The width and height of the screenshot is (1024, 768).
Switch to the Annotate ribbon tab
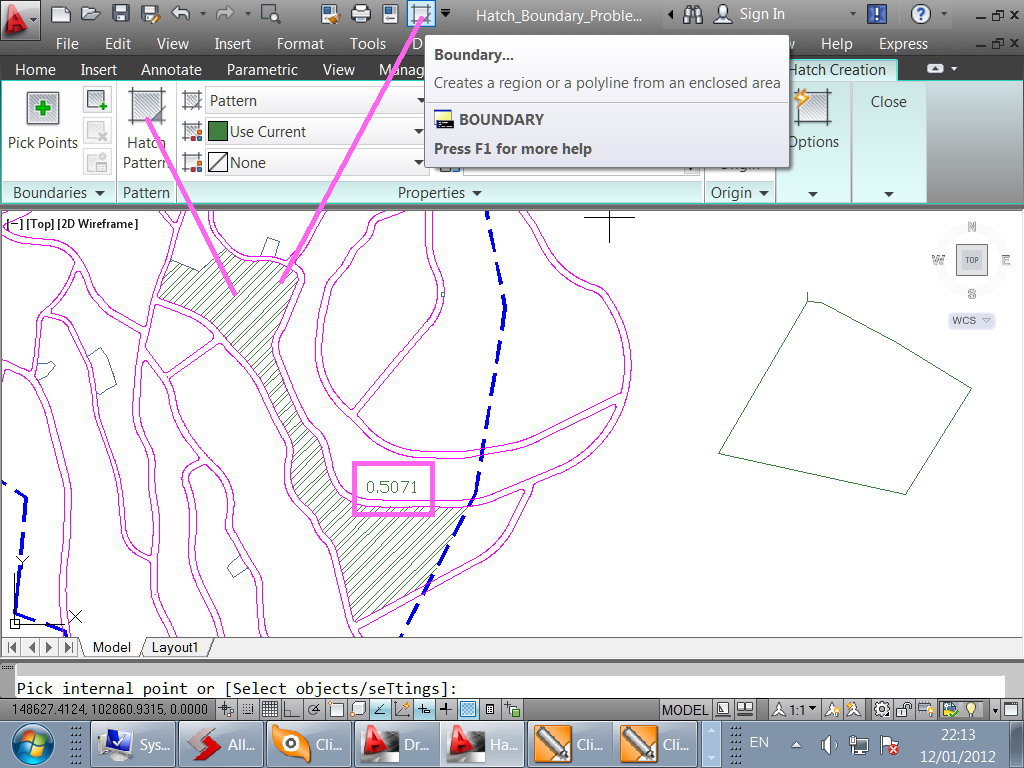click(x=171, y=70)
